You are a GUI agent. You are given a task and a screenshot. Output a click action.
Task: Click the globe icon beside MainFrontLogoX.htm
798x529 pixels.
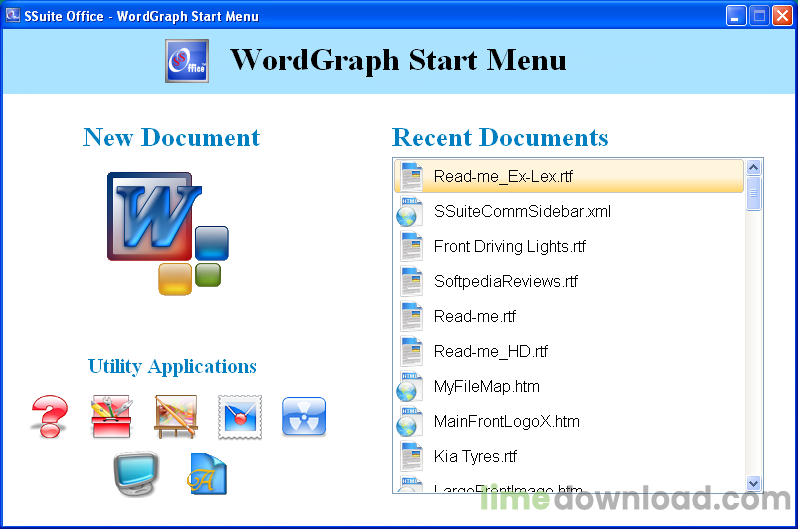click(x=410, y=422)
